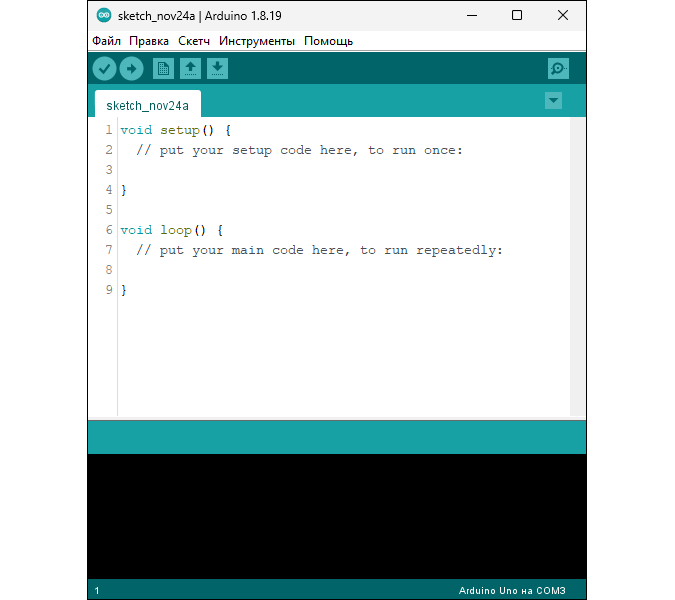
Task: Close the Arduino window
Action: (563, 15)
